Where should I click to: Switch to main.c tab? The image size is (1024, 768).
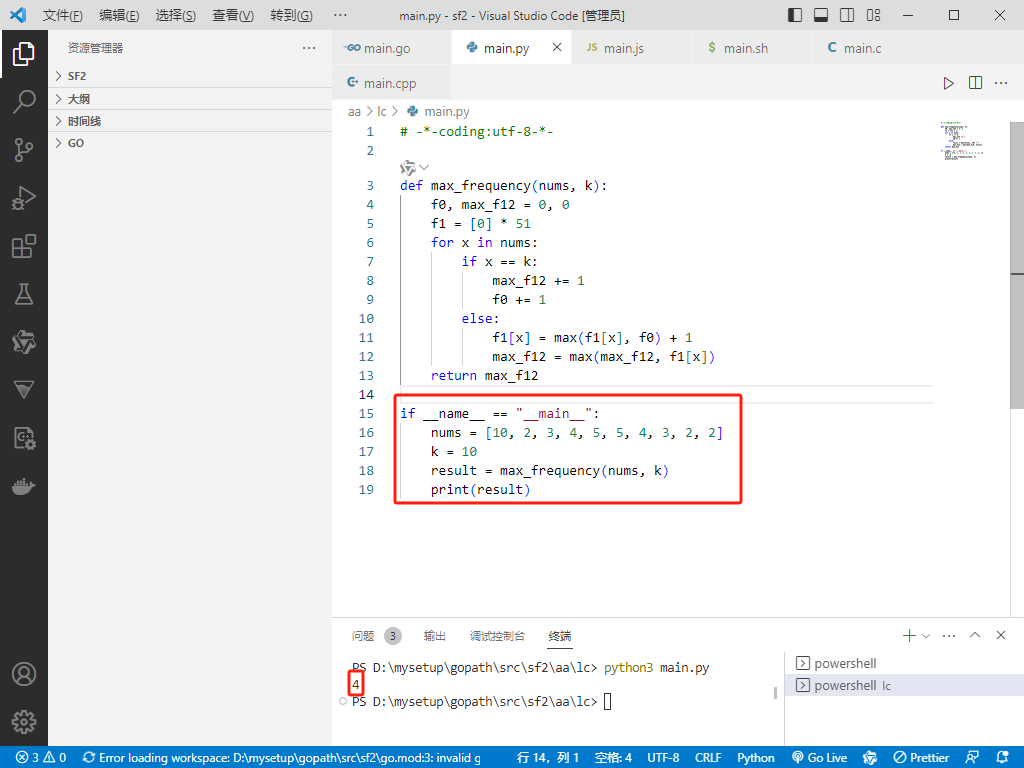[x=871, y=48]
